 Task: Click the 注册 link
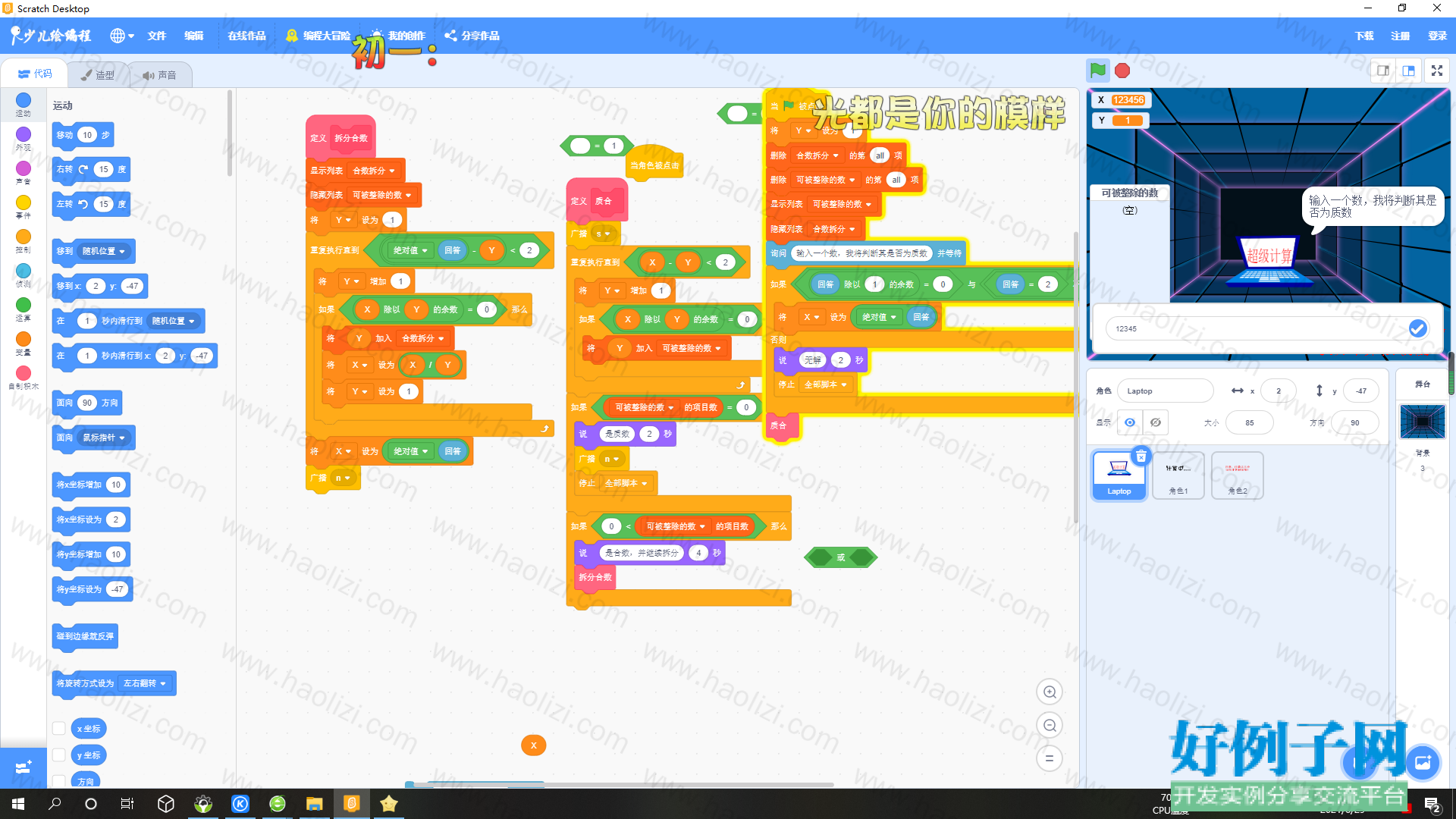1400,36
